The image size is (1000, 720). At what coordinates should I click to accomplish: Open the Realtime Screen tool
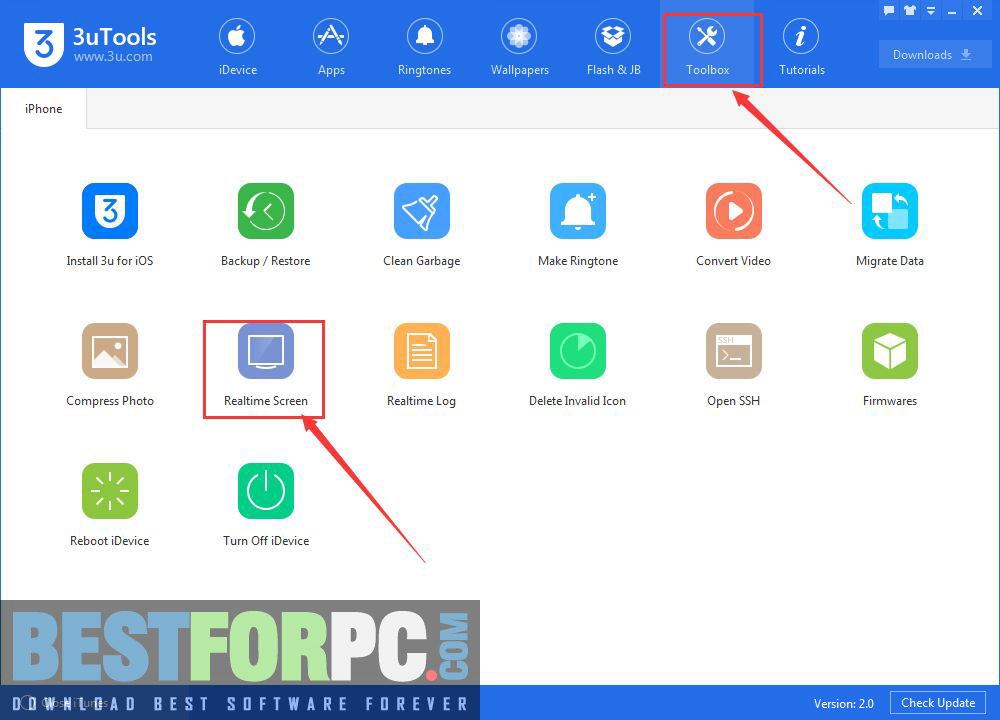tap(266, 351)
